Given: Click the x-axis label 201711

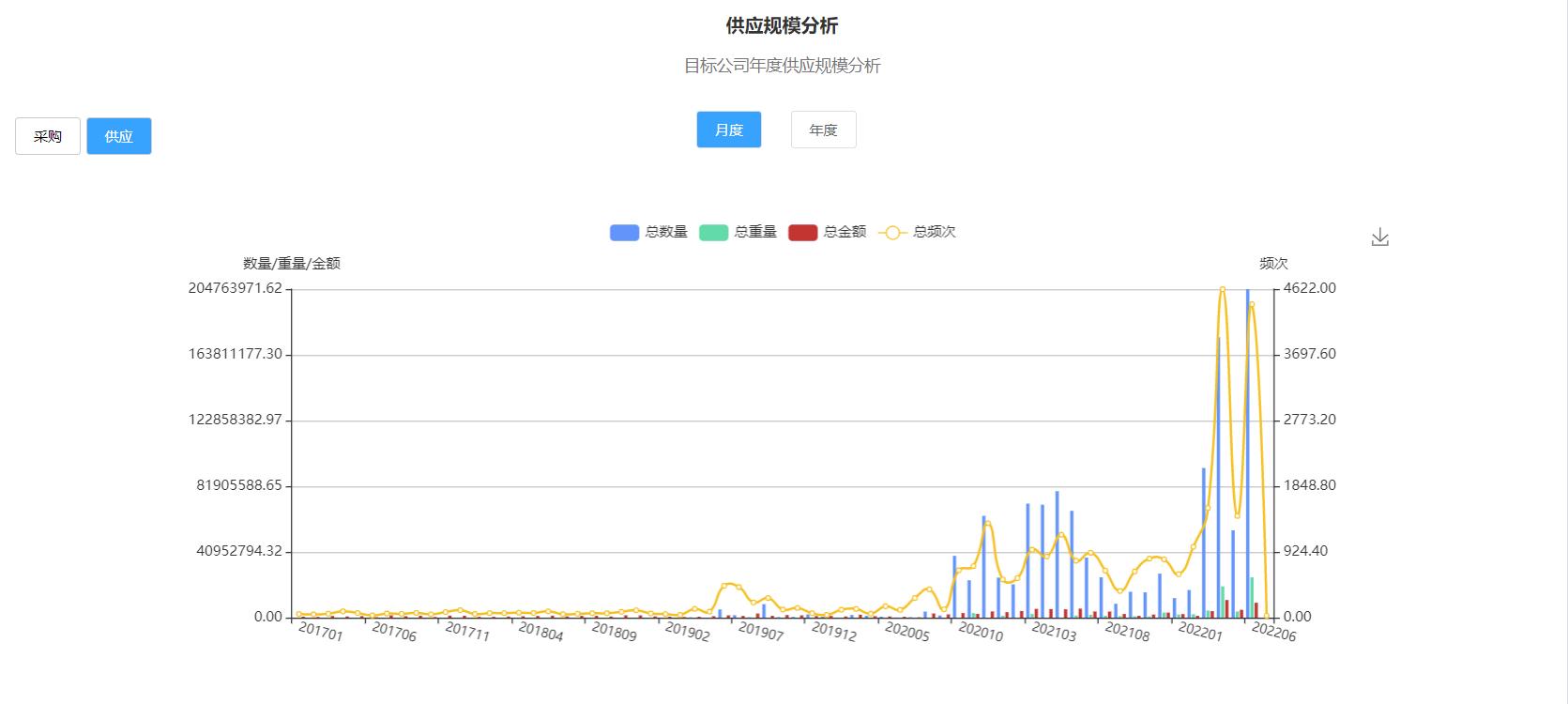Looking at the screenshot, I should (467, 632).
